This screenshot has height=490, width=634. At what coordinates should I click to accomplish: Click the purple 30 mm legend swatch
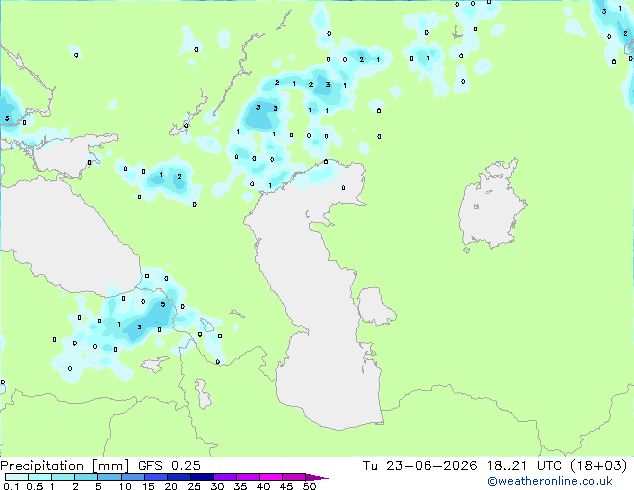point(225,477)
